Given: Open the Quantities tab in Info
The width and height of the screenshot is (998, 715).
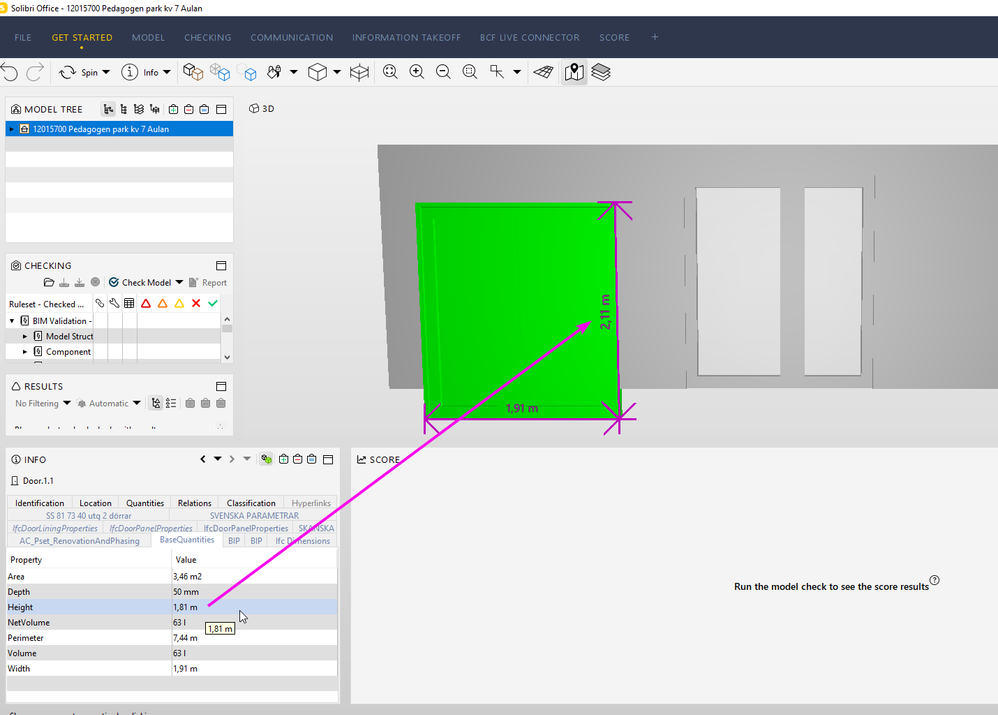Looking at the screenshot, I should [x=144, y=503].
